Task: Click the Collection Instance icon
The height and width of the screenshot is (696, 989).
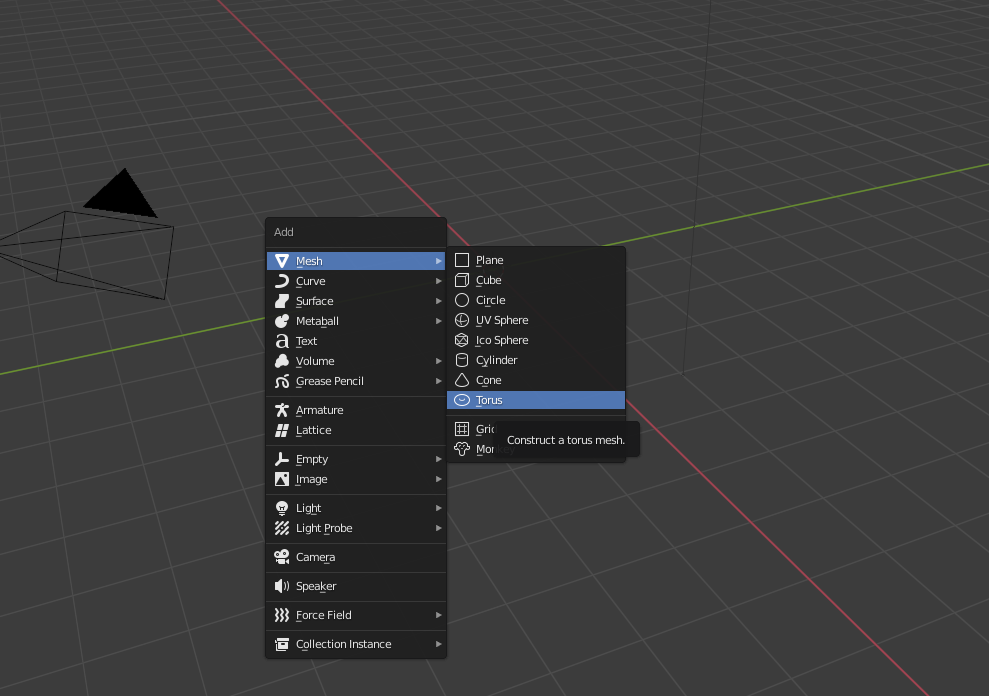Action: [282, 644]
